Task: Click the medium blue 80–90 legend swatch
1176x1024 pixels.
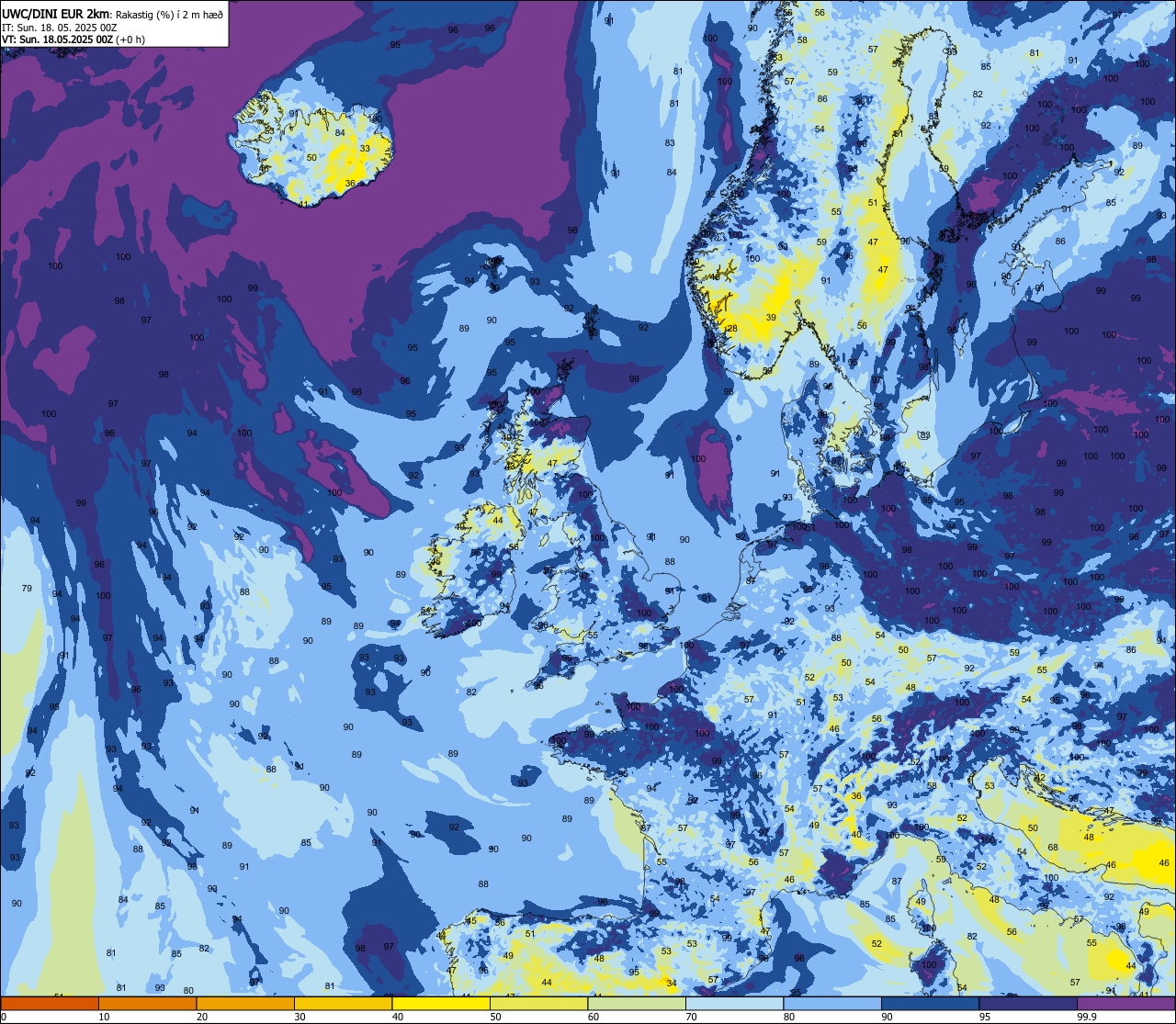Action: tap(832, 1003)
